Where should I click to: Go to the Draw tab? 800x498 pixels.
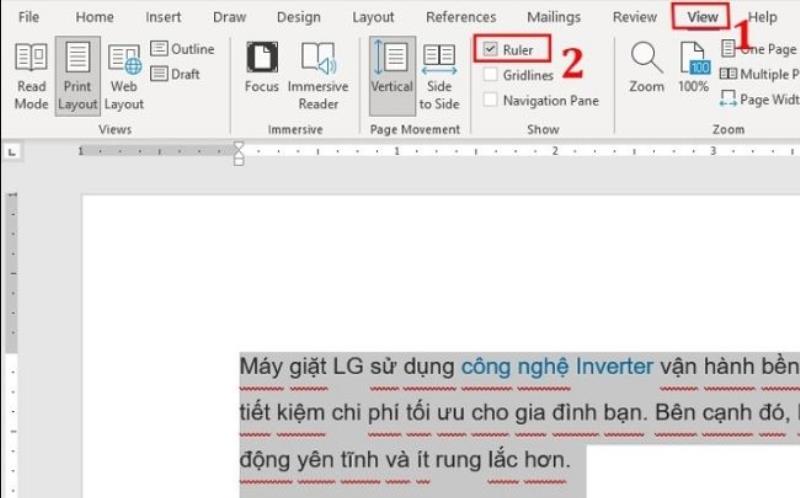(x=230, y=17)
